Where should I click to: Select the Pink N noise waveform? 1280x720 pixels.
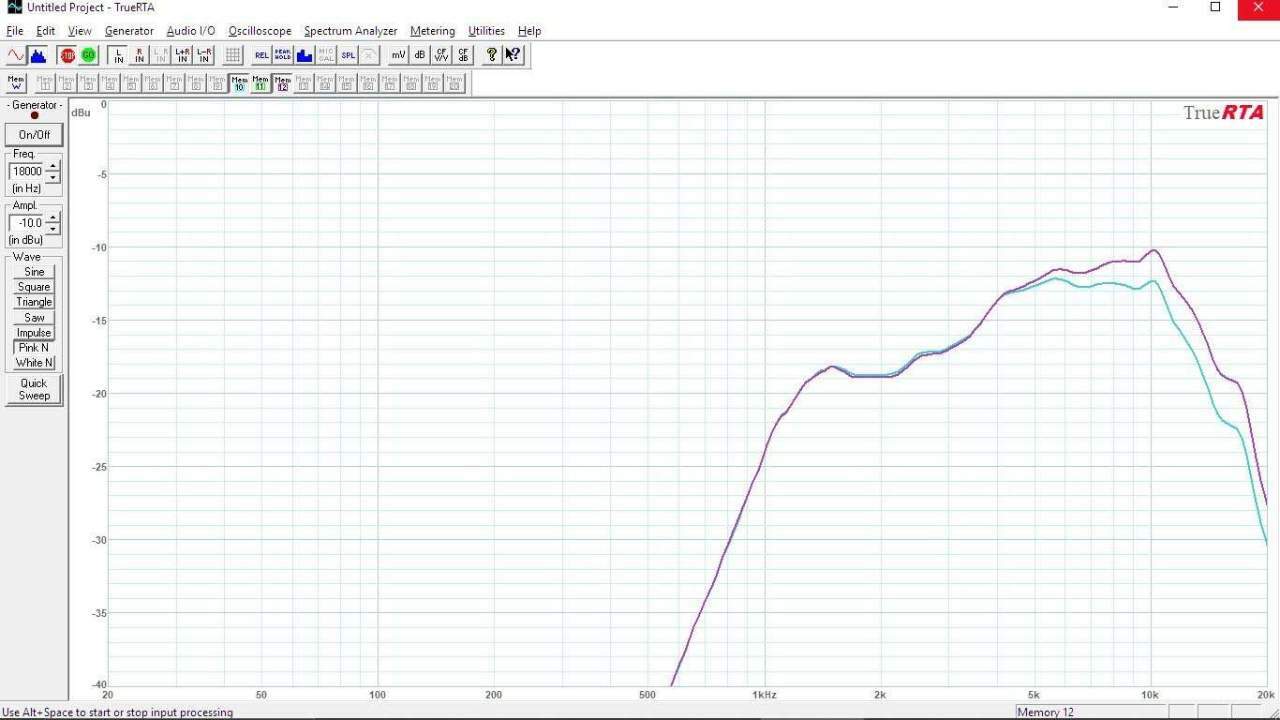34,348
